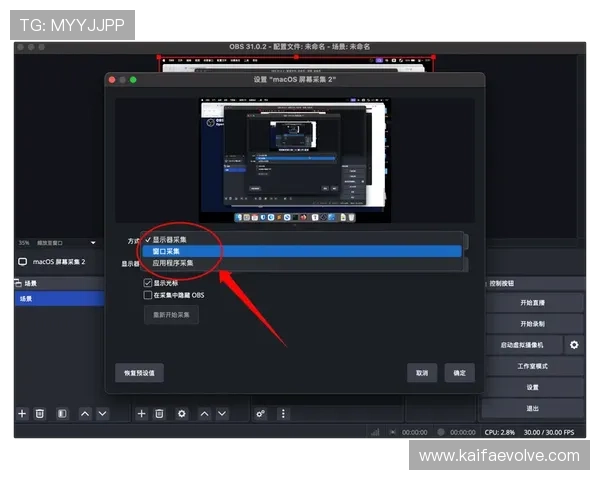Delete source with the trash icon
The width and height of the screenshot is (600, 480).
[160, 413]
